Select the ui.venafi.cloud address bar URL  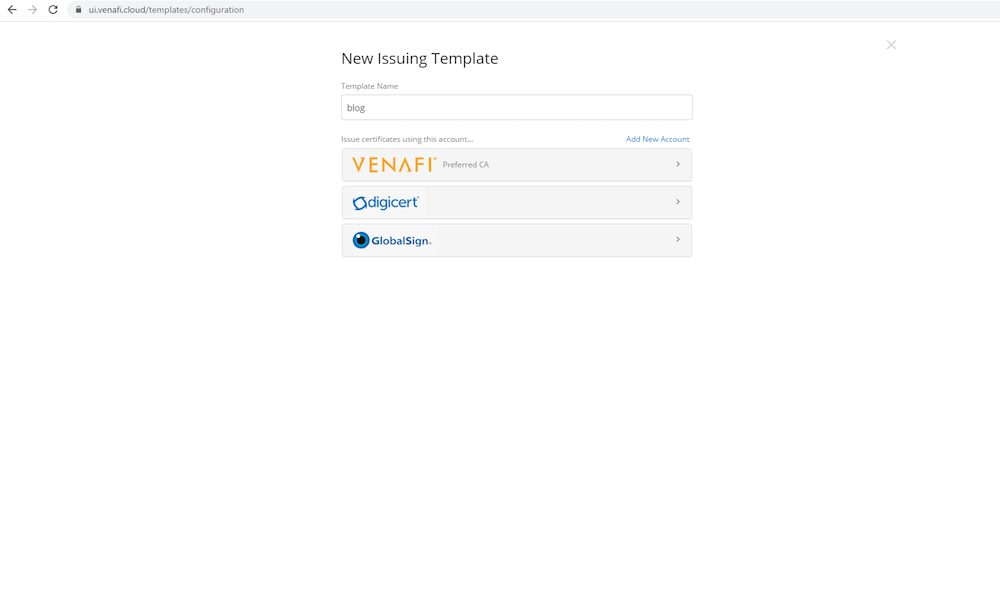166,10
